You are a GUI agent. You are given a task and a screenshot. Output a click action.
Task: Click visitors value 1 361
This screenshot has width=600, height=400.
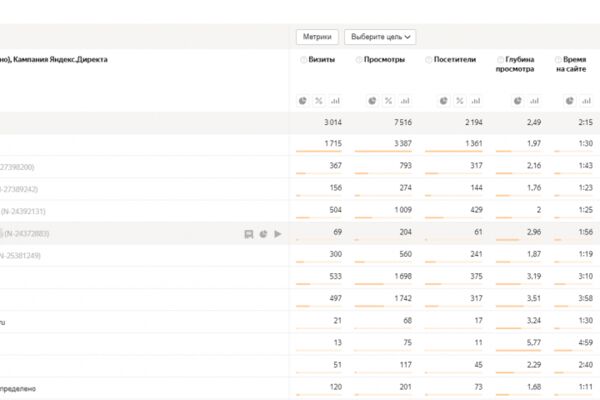tap(474, 144)
